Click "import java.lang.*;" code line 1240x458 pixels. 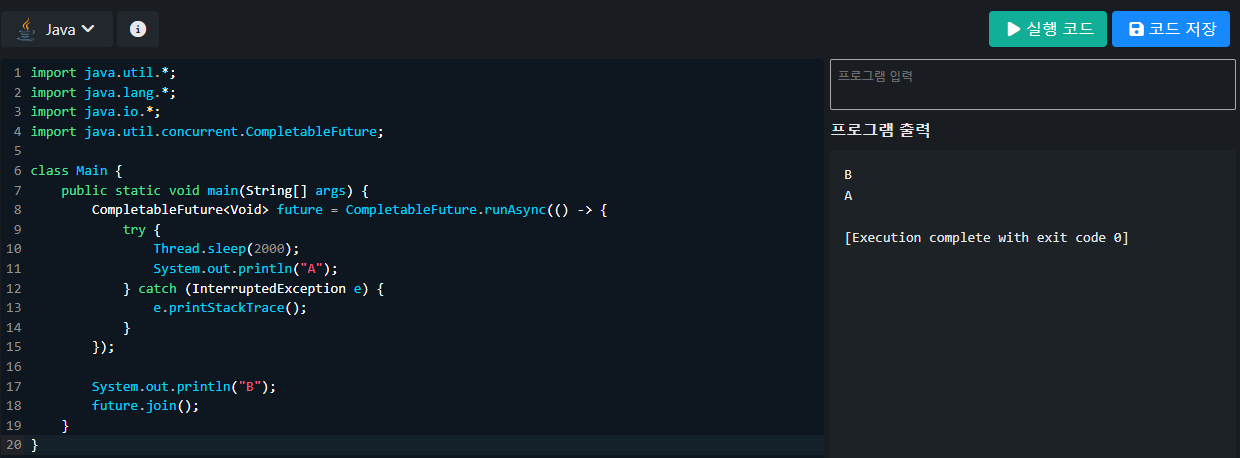103,92
